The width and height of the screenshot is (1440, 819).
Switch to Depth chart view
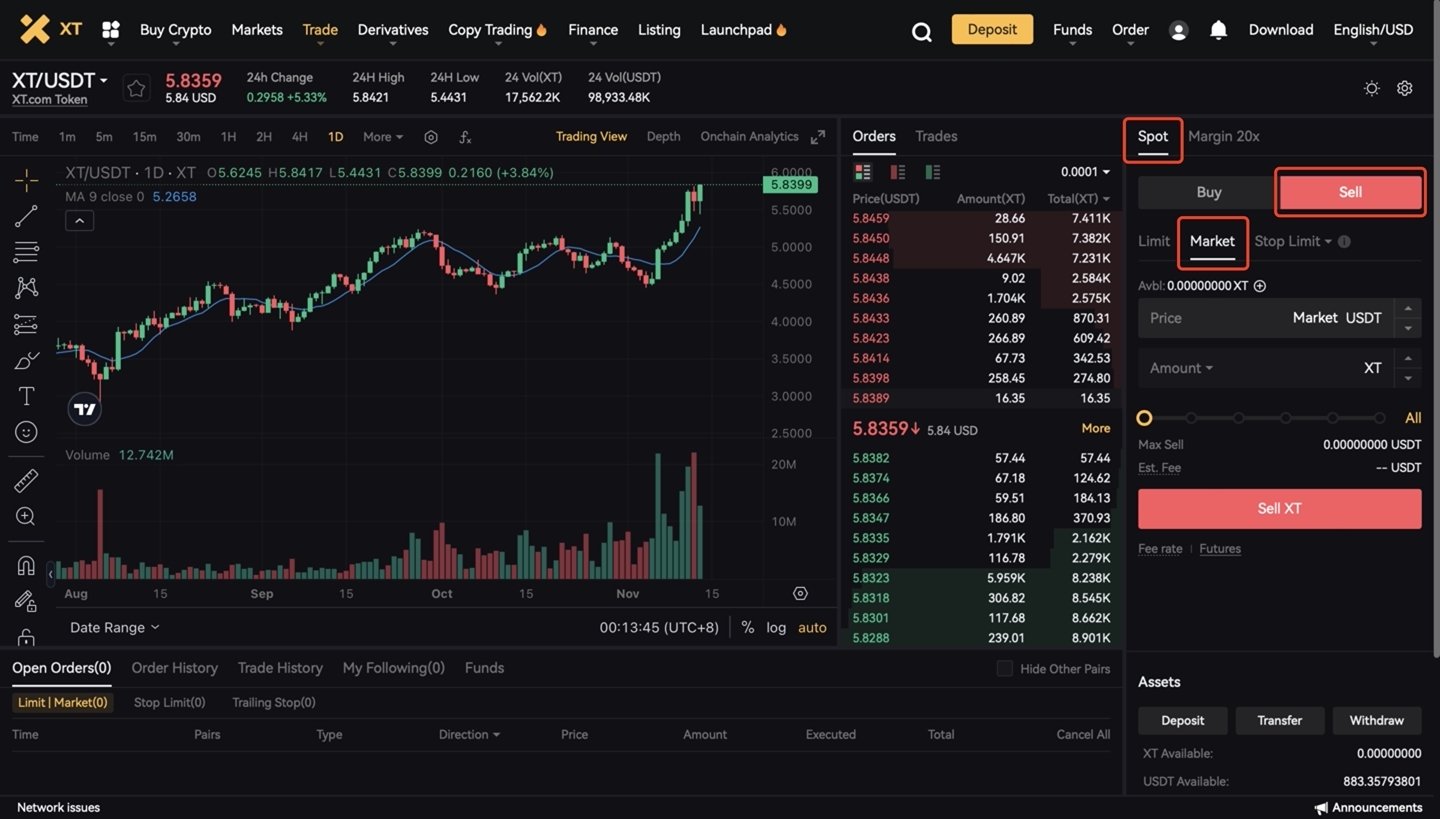coord(663,137)
